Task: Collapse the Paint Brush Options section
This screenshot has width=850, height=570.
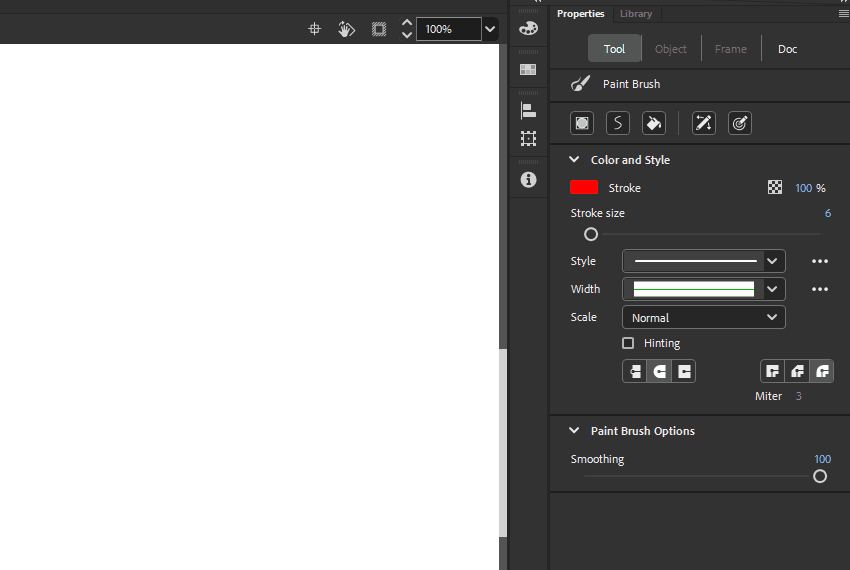Action: coord(574,430)
